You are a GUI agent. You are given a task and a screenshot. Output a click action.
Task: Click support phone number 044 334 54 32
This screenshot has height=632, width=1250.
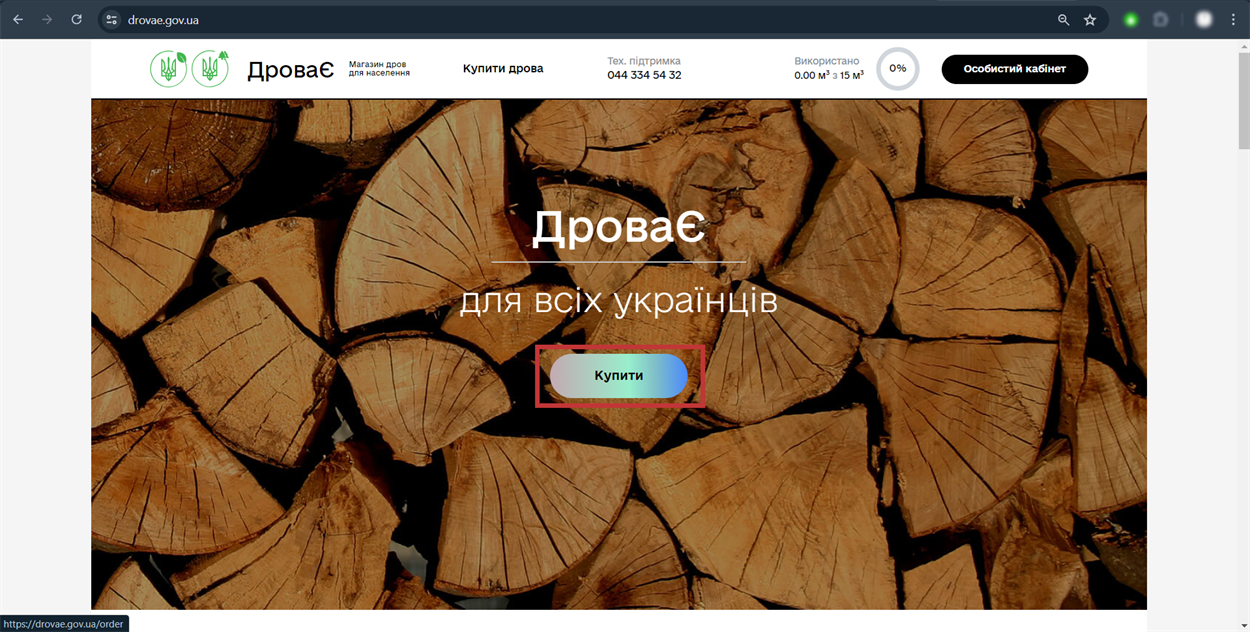(644, 75)
